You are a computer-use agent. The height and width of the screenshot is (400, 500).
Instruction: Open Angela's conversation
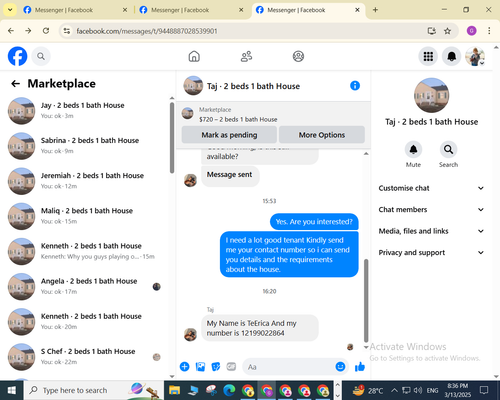(86, 286)
